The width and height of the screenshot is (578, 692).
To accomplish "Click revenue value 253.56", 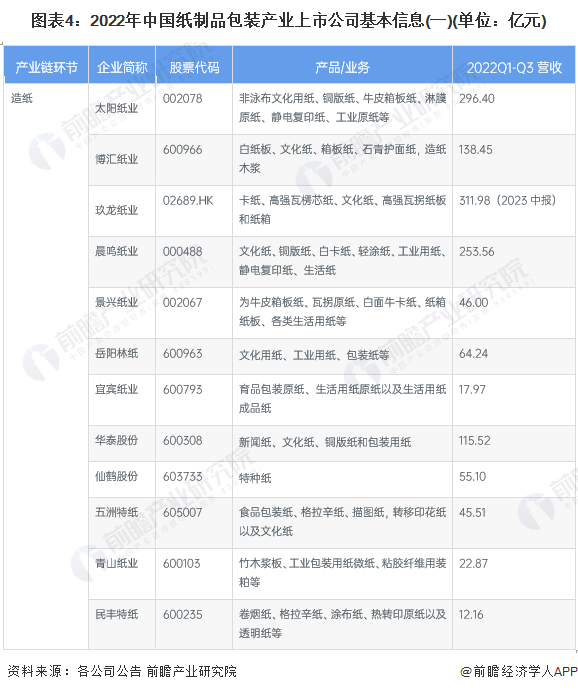I will pos(477,252).
